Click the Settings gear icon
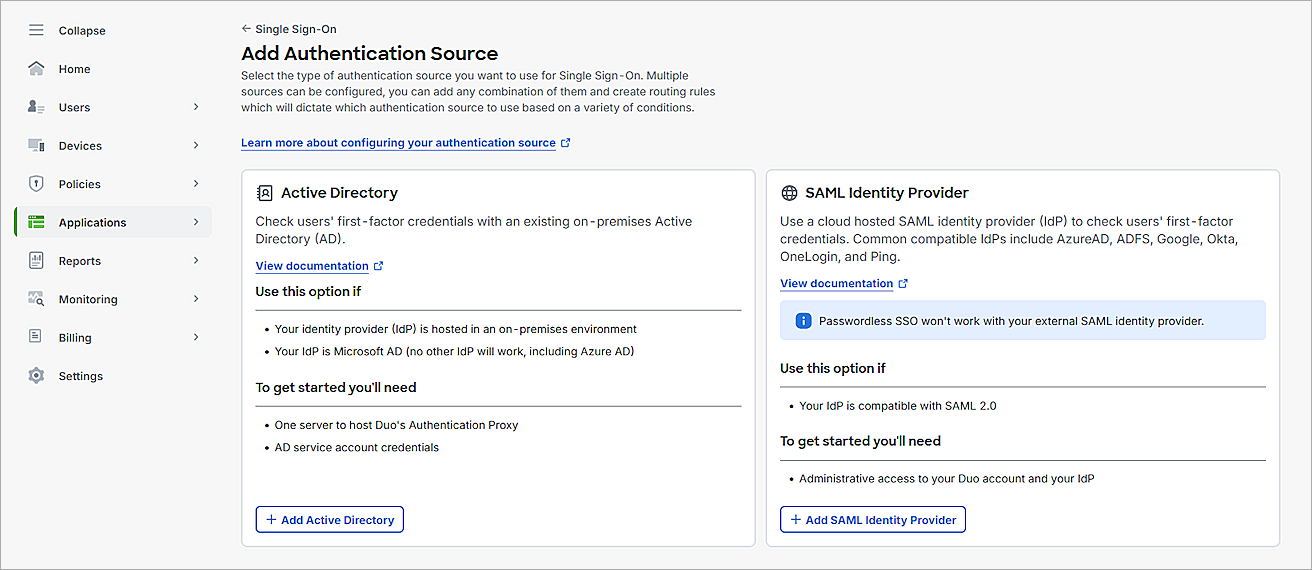The image size is (1312, 570). [36, 376]
